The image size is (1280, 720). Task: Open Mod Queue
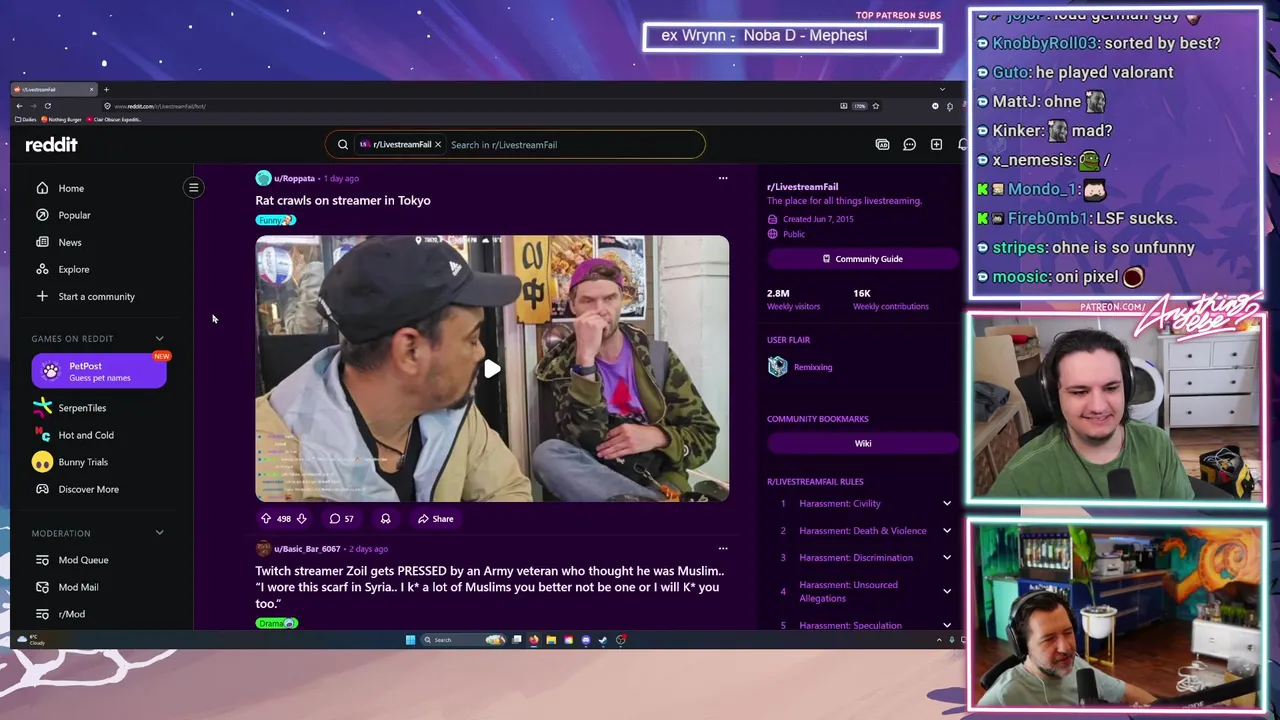tap(83, 560)
